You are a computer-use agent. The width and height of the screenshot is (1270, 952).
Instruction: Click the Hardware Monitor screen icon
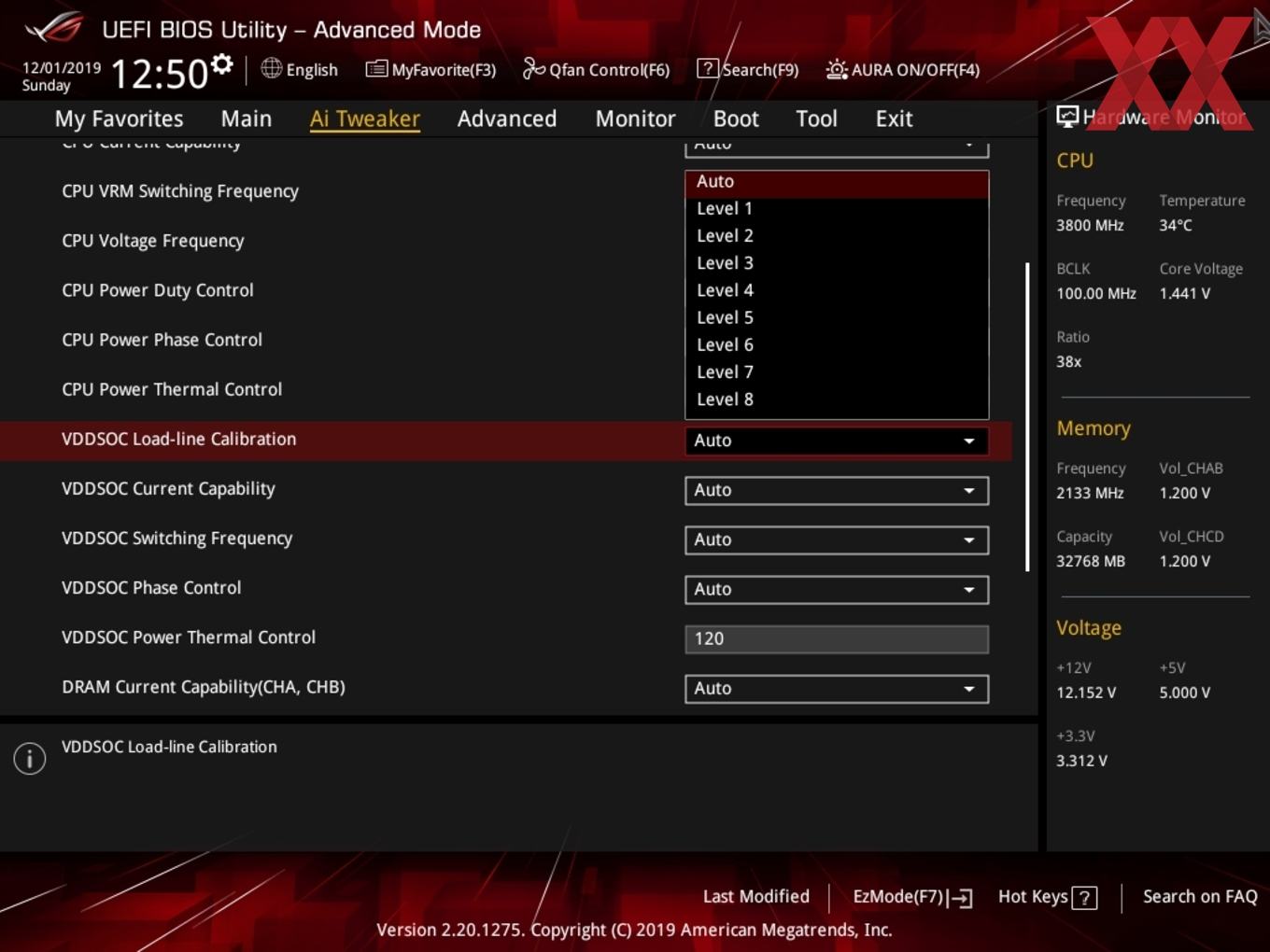click(1067, 117)
